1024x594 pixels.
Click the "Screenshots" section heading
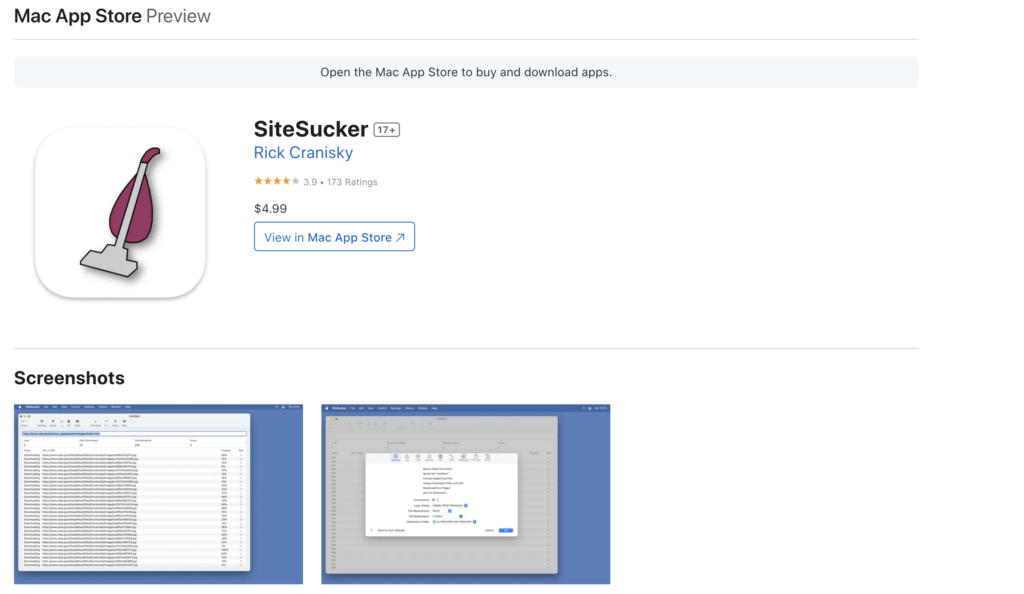[69, 378]
